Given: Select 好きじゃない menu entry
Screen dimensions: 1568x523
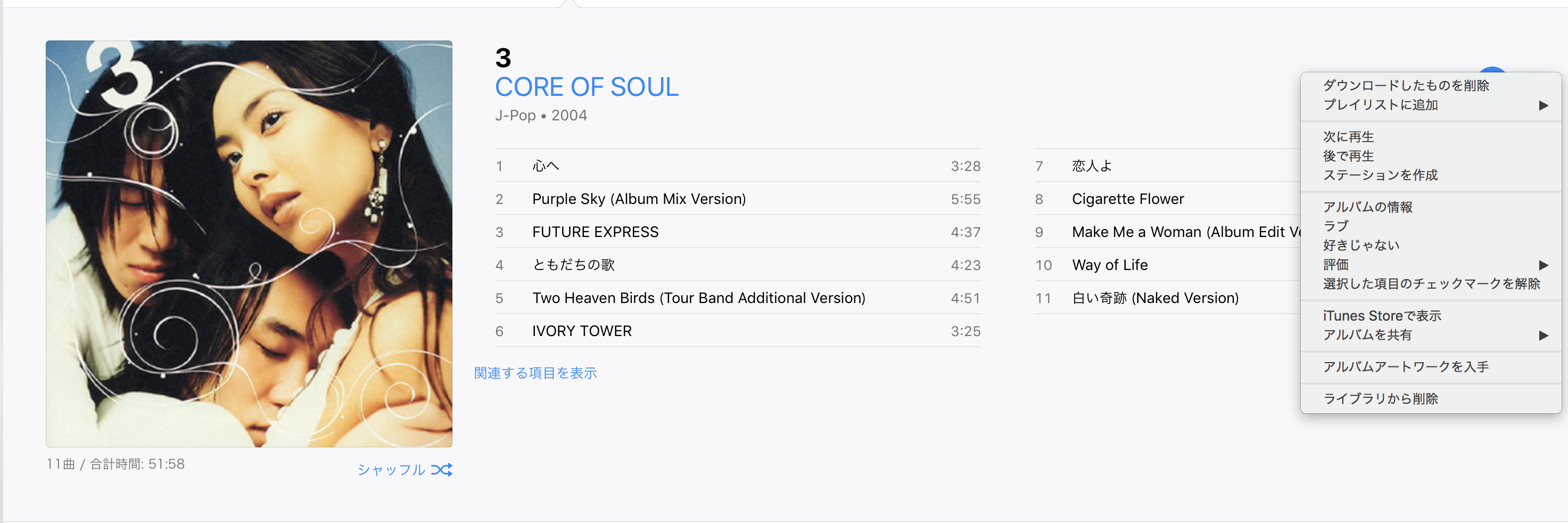Looking at the screenshot, I should tap(1361, 246).
